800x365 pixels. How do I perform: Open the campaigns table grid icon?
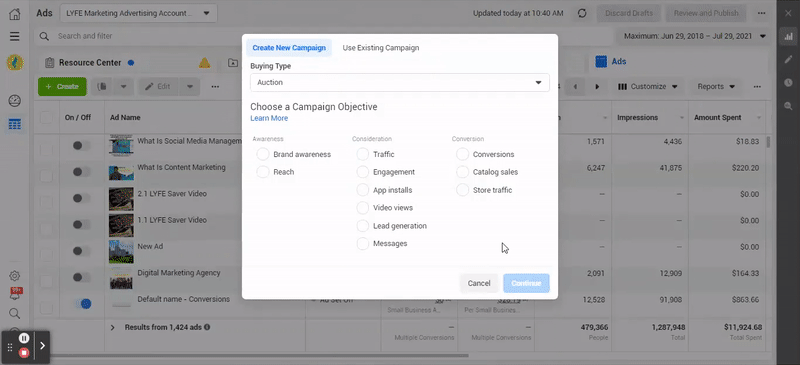coord(15,124)
